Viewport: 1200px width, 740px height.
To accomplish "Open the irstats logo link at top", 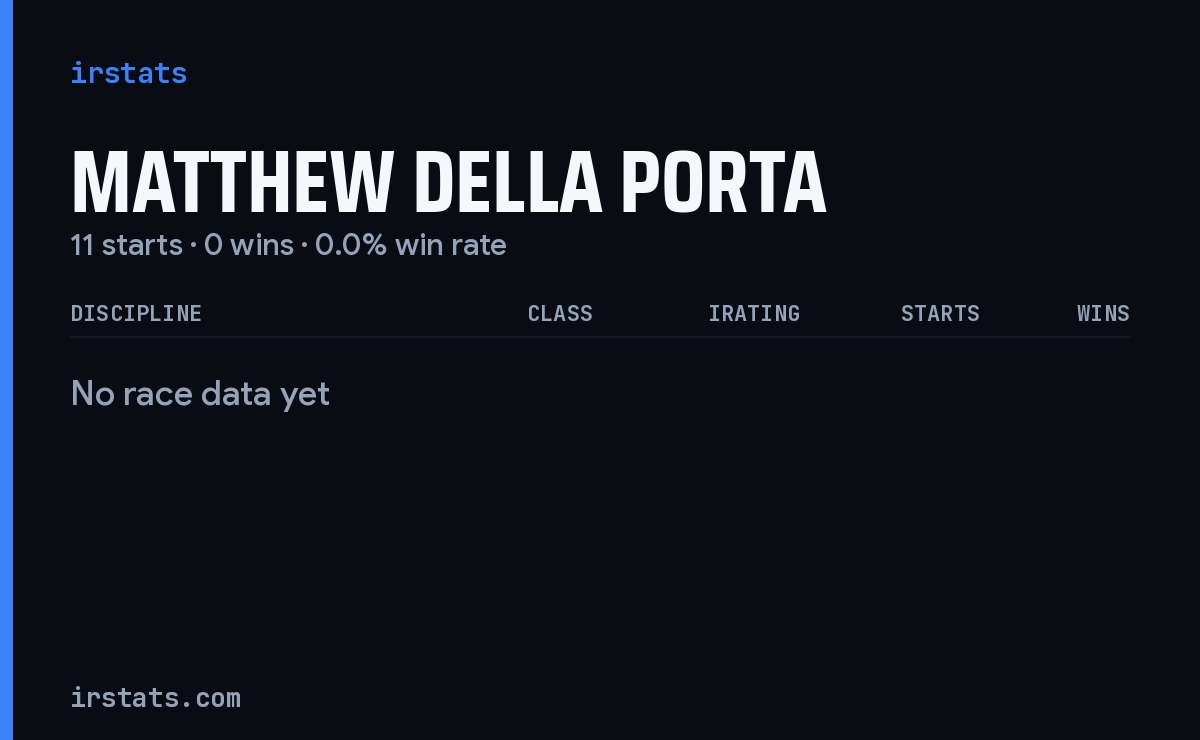I will point(128,73).
